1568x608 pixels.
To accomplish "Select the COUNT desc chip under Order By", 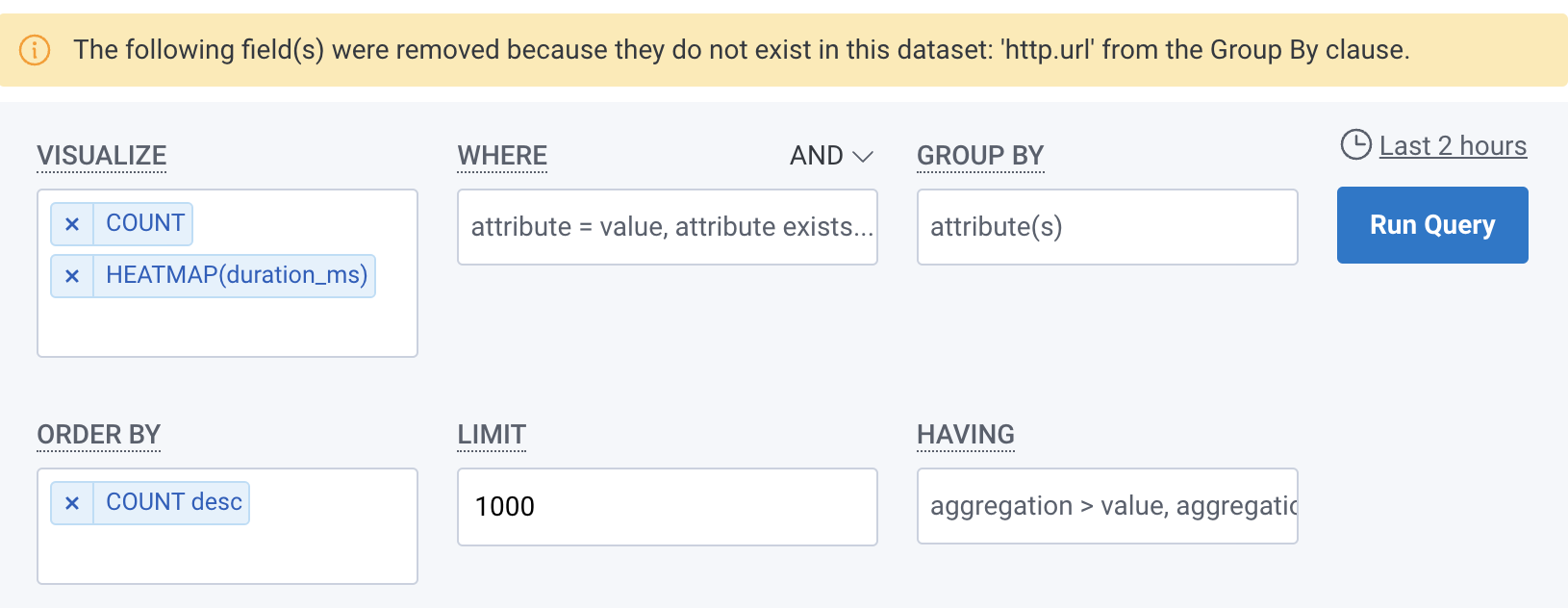I will 173,502.
